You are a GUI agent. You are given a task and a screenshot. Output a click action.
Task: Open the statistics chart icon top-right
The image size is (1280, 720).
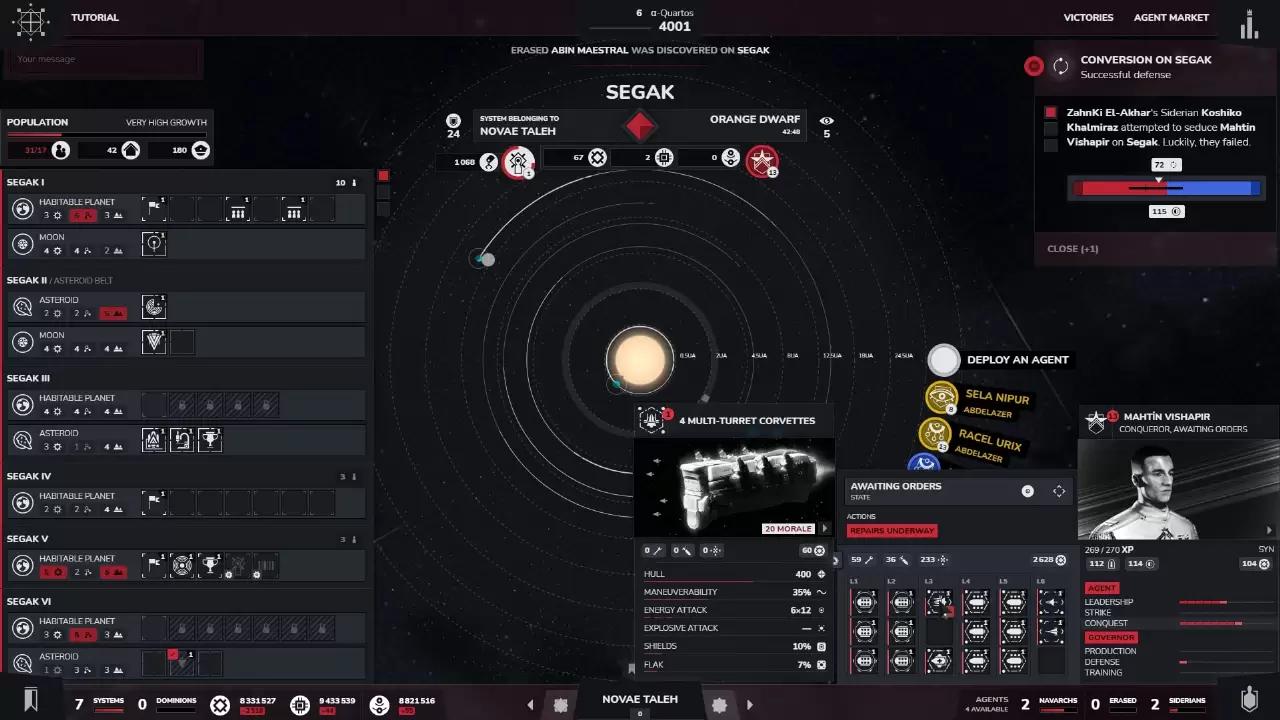(x=1249, y=23)
